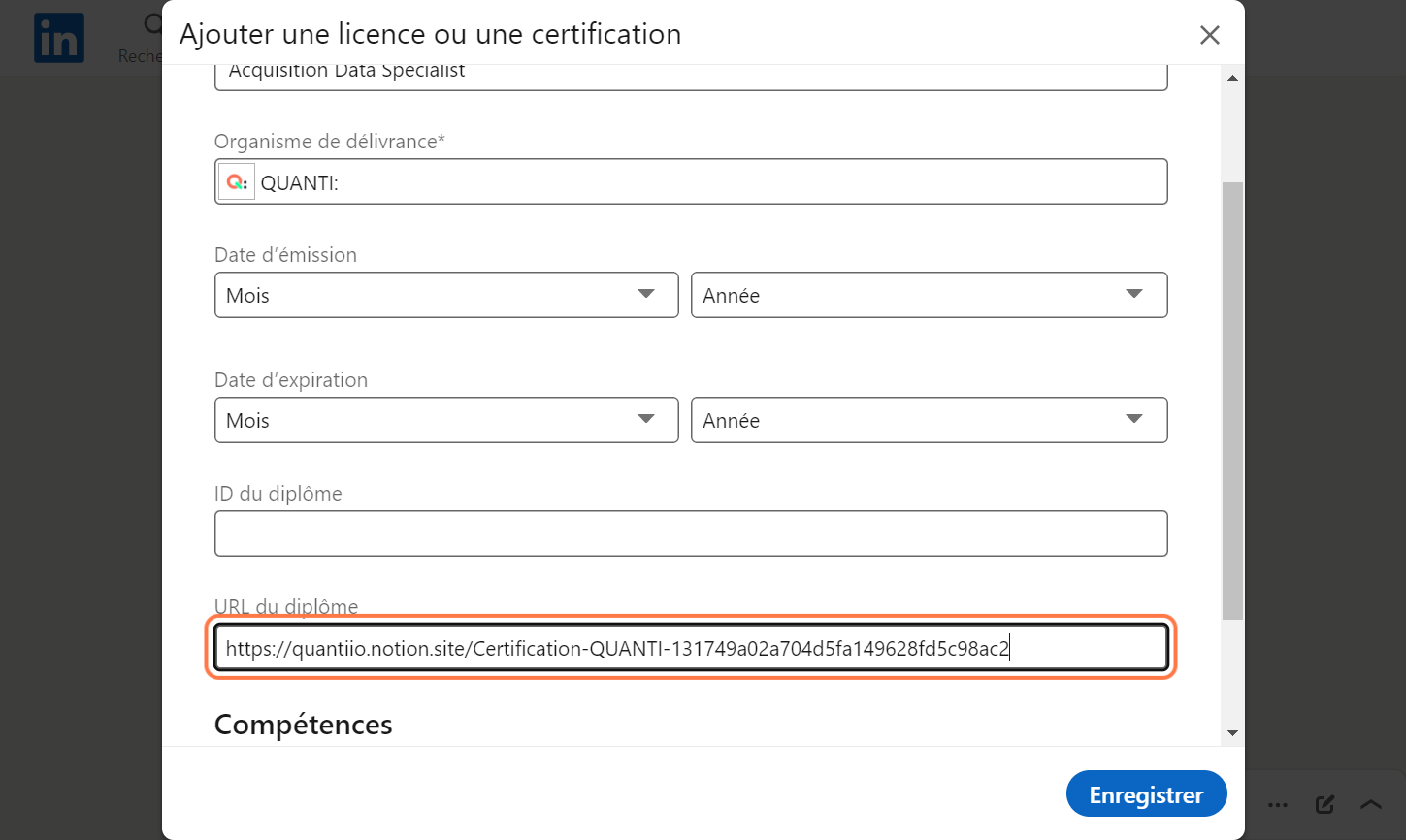Open the issue date Mois dropdown

(x=446, y=295)
